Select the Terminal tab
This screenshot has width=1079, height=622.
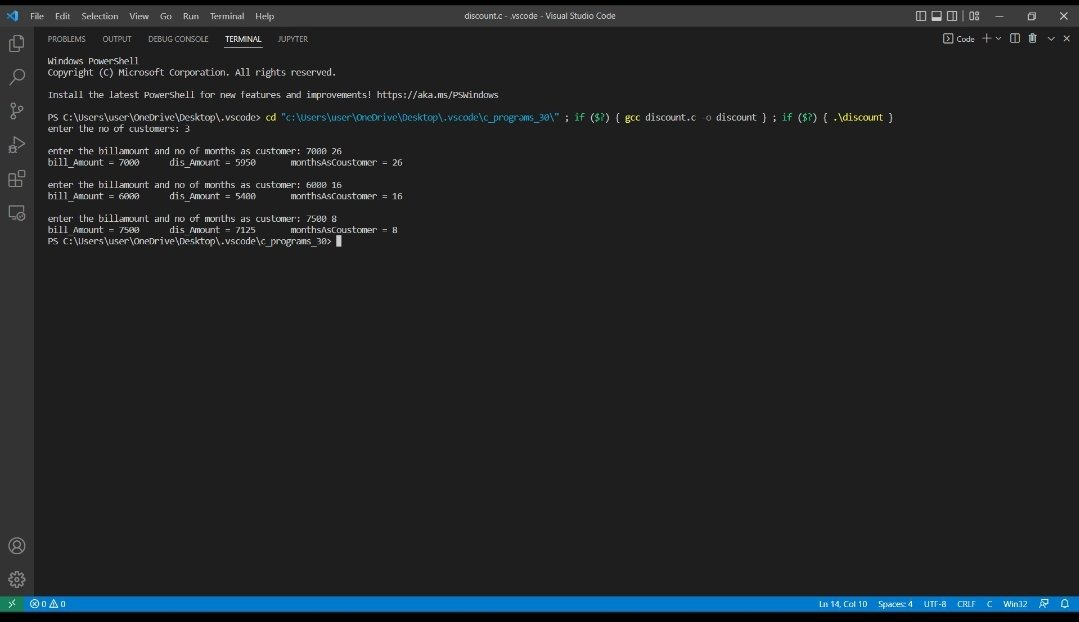243,39
